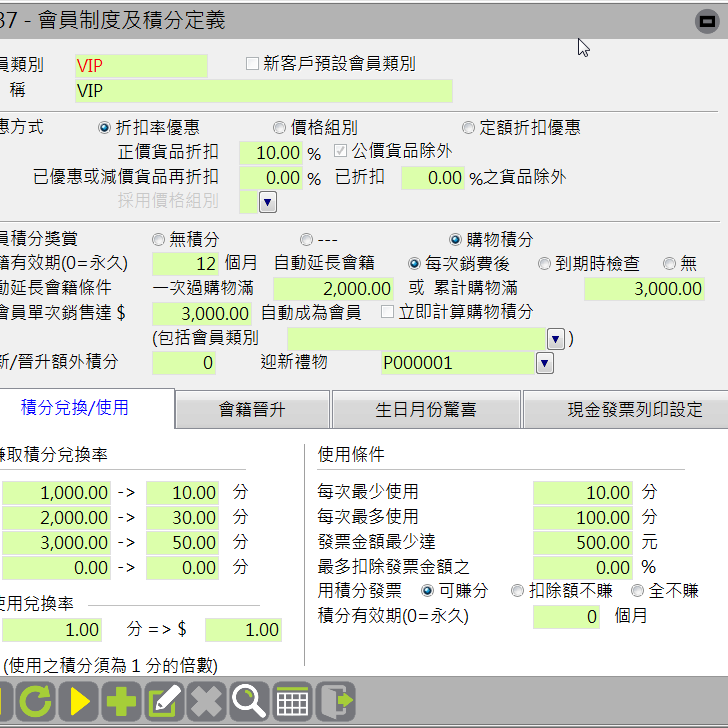This screenshot has height=728, width=728.
Task: Open the 迎新禮物 P000001 dropdown
Action: [544, 363]
